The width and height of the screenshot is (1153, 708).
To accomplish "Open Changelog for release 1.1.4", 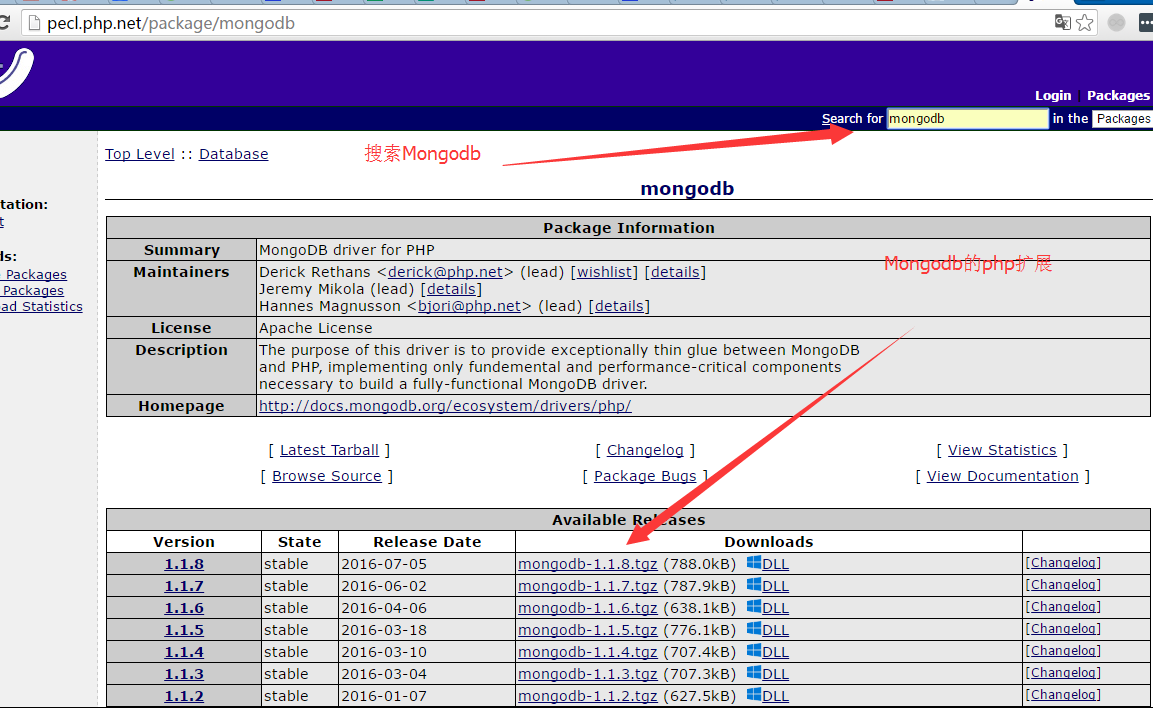I will tap(1063, 651).
